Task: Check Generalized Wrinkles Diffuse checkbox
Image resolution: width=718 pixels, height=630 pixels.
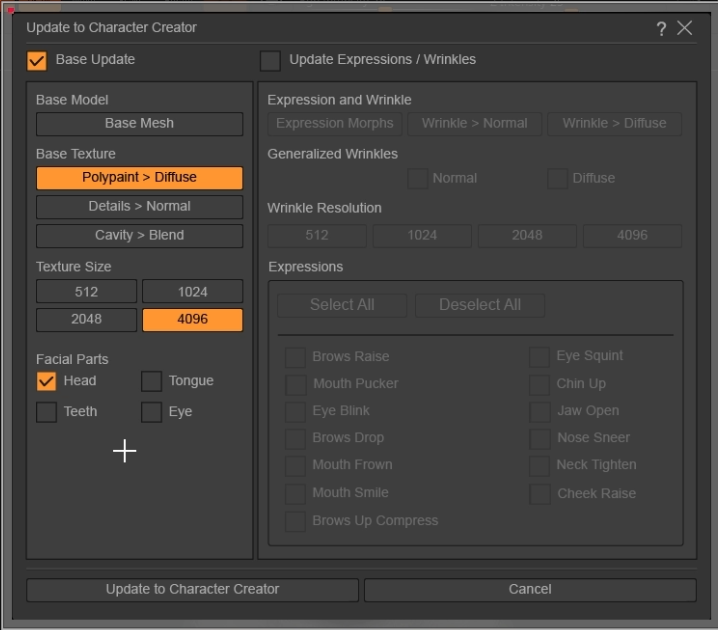Action: [x=557, y=178]
